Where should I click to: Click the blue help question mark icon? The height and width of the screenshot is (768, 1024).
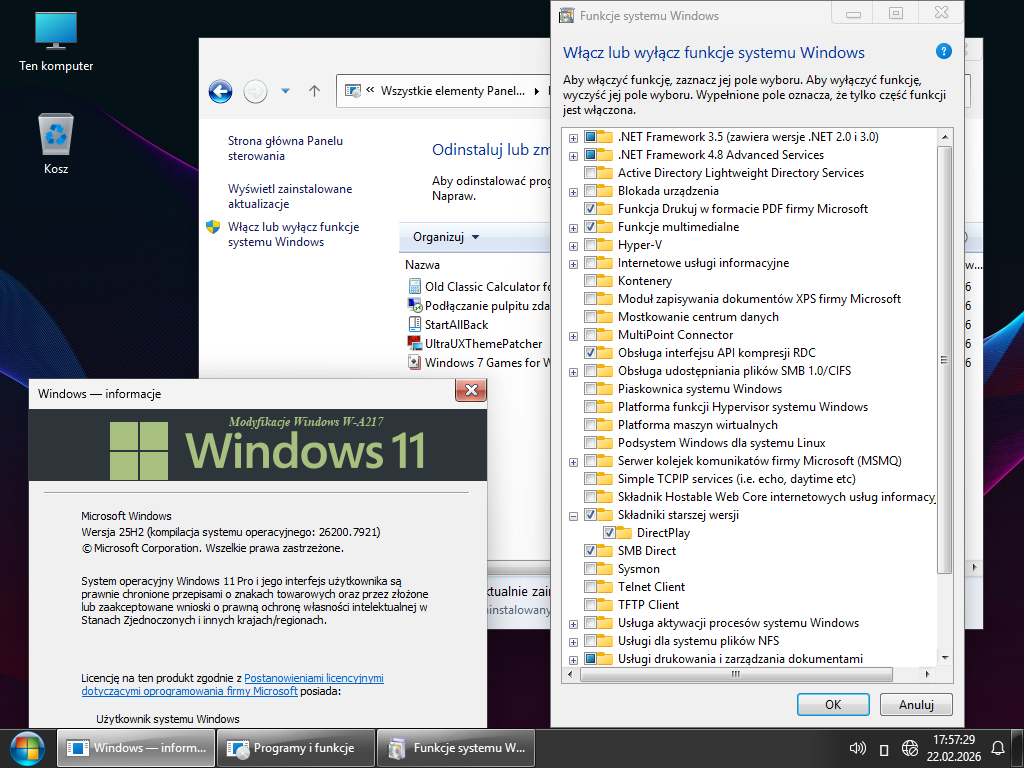click(x=943, y=52)
